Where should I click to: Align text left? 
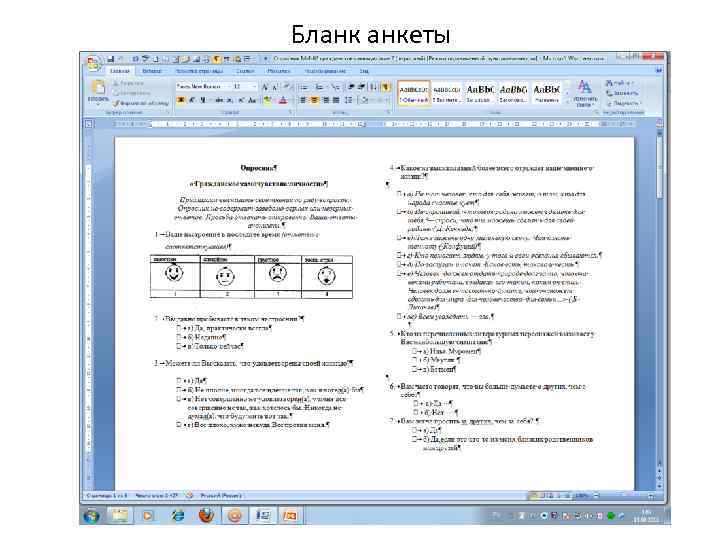[304, 100]
